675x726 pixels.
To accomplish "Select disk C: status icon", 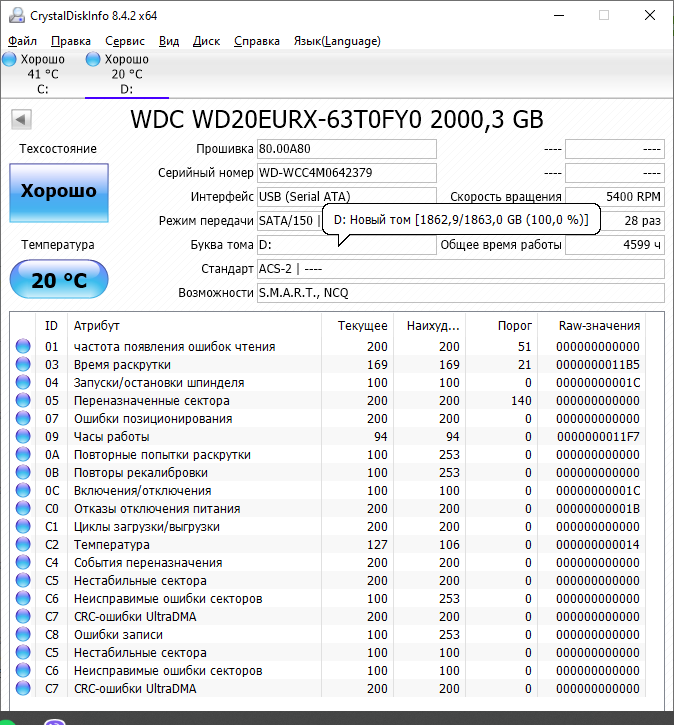I will point(10,60).
